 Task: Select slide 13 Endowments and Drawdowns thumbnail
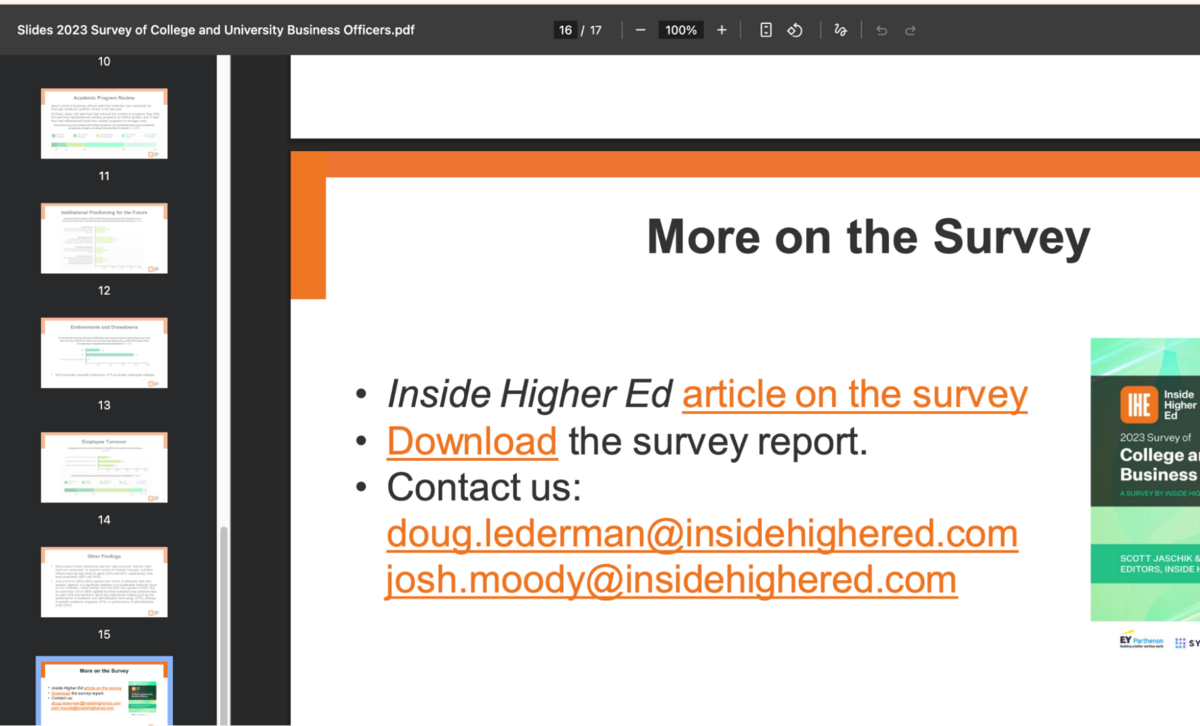(x=104, y=351)
